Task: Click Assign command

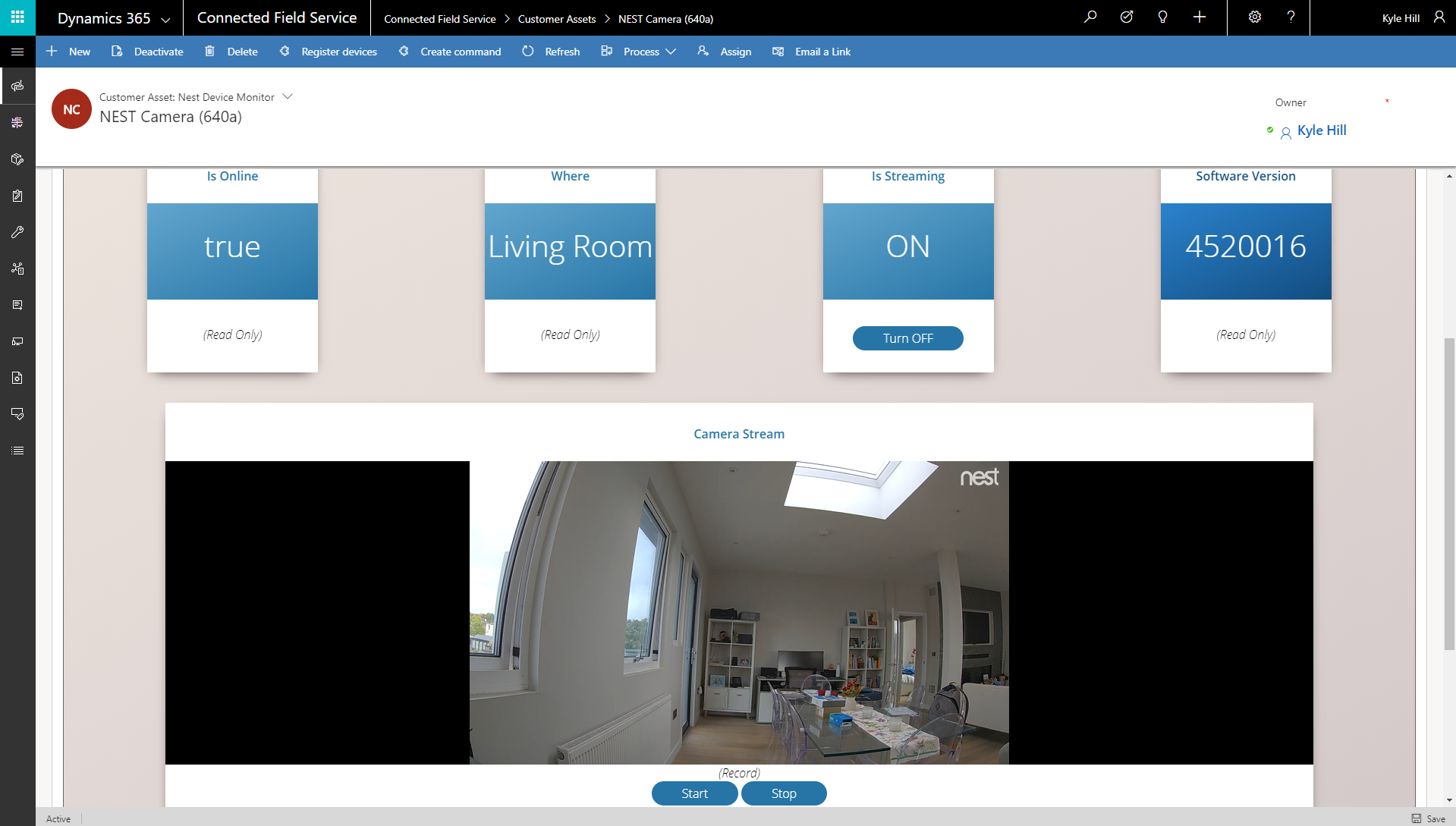Action: coord(725,52)
